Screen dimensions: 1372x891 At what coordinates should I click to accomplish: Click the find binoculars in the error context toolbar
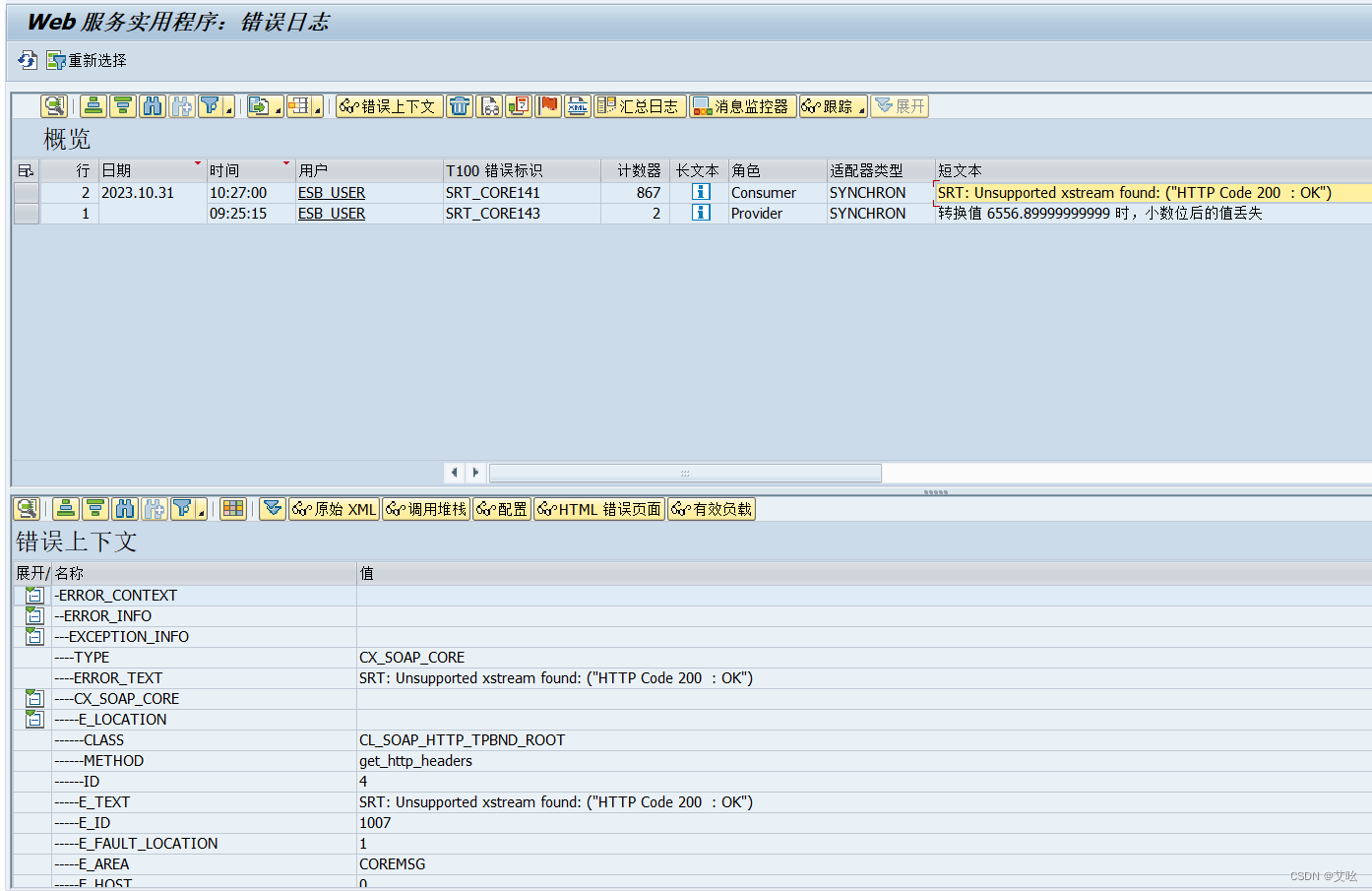click(125, 509)
